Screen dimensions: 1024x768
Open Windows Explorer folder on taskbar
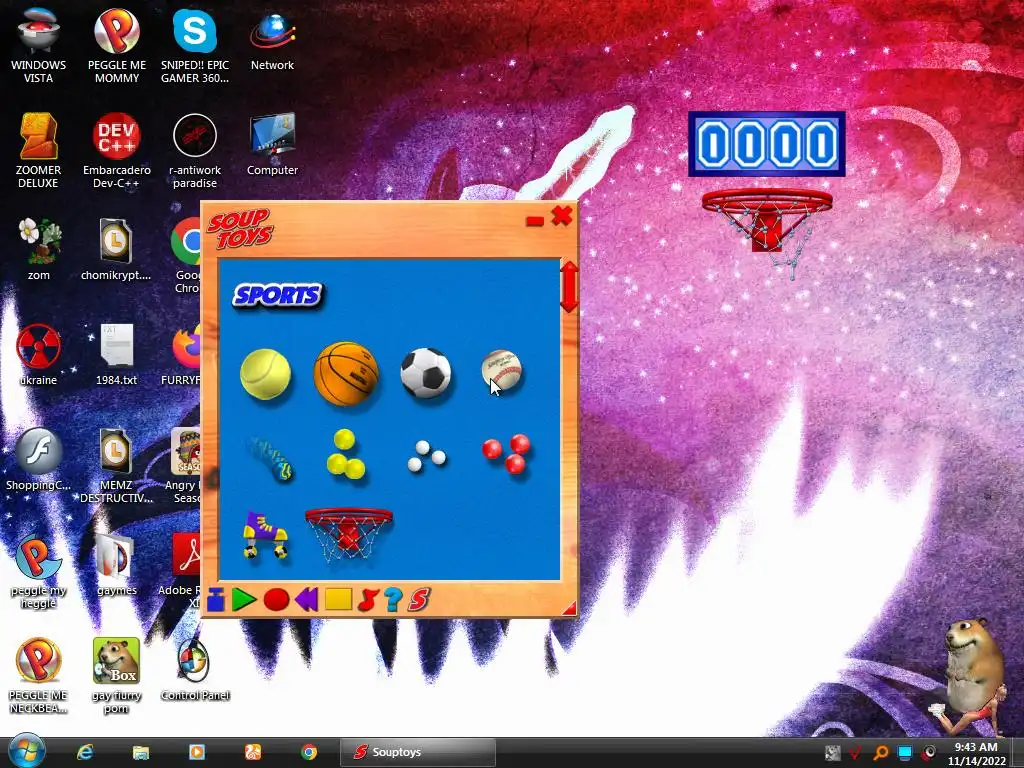141,752
